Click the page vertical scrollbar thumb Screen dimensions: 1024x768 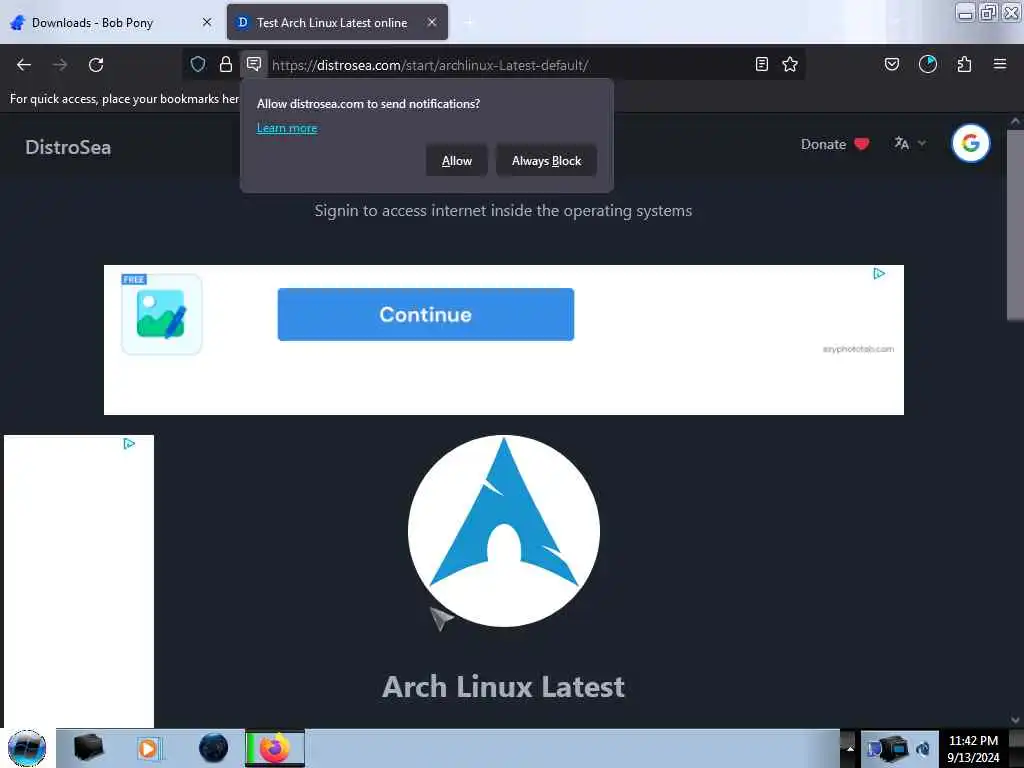(x=1014, y=225)
